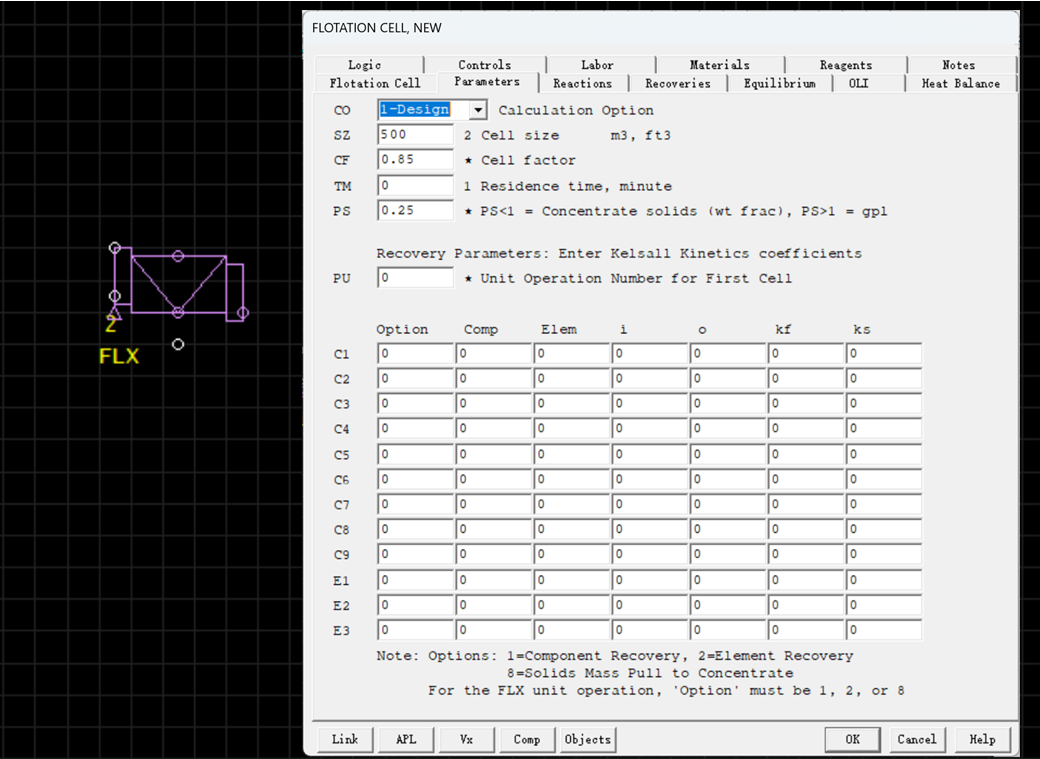Select the flotation cell FLX unit icon

click(178, 285)
